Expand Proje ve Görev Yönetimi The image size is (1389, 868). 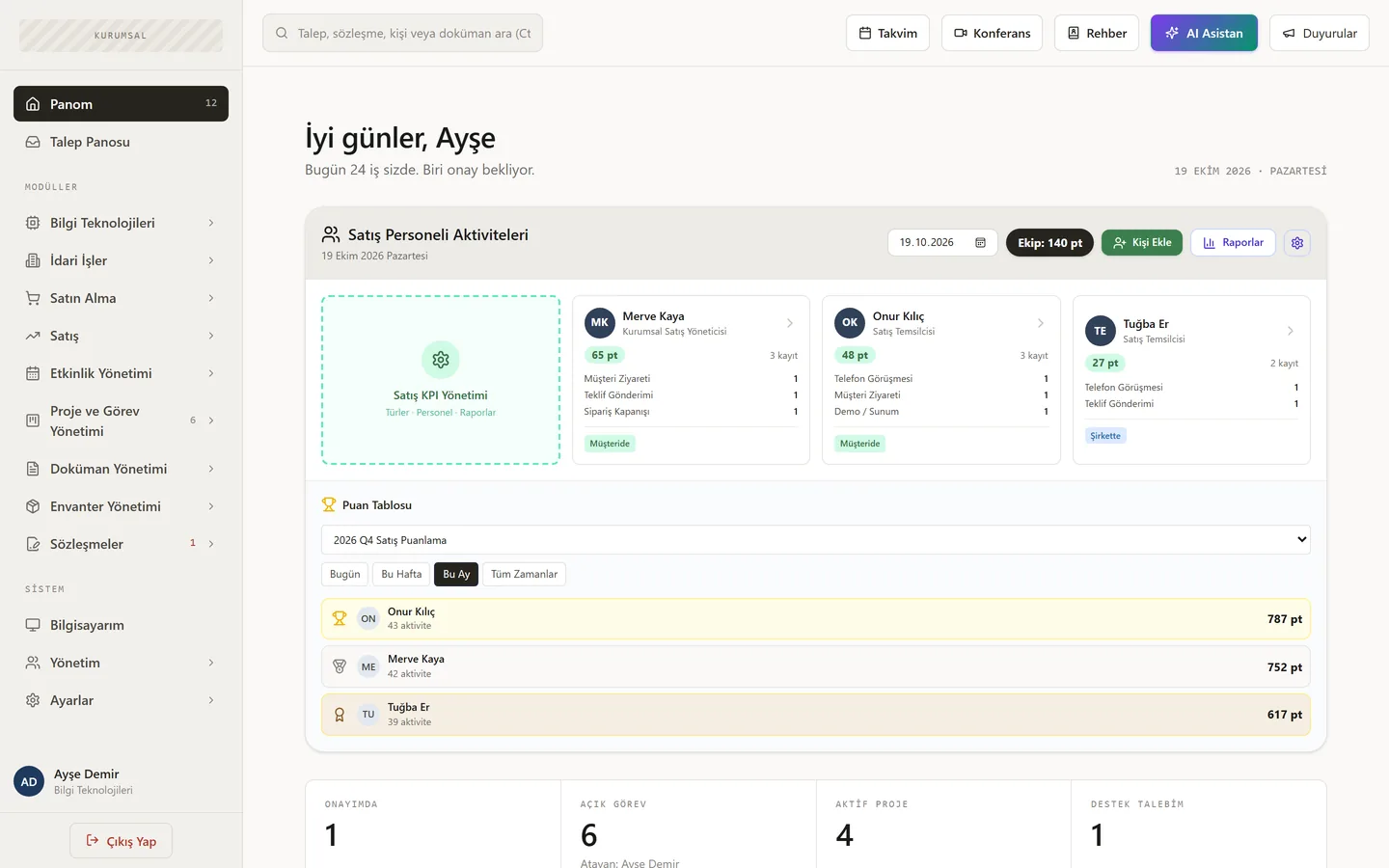121,420
